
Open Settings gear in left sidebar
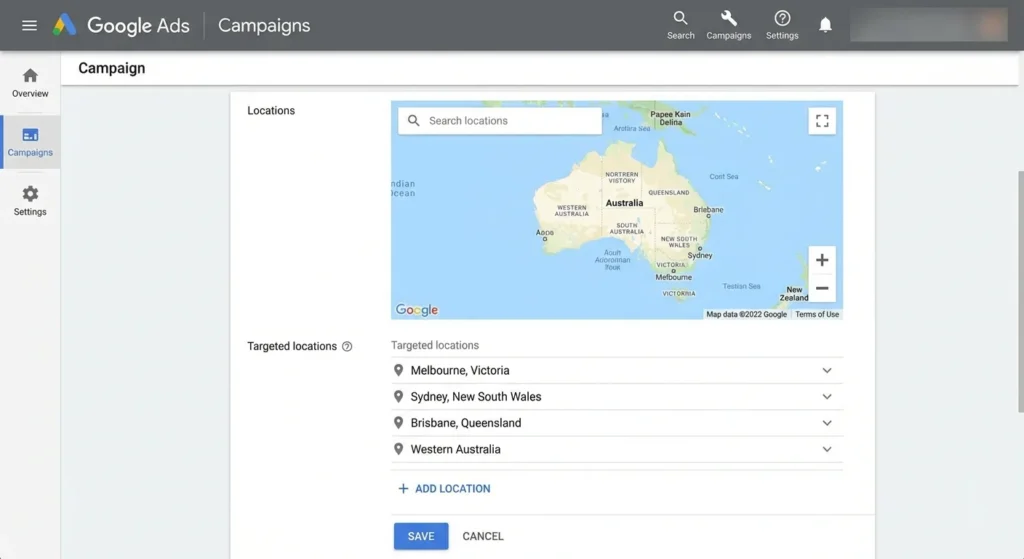30,200
